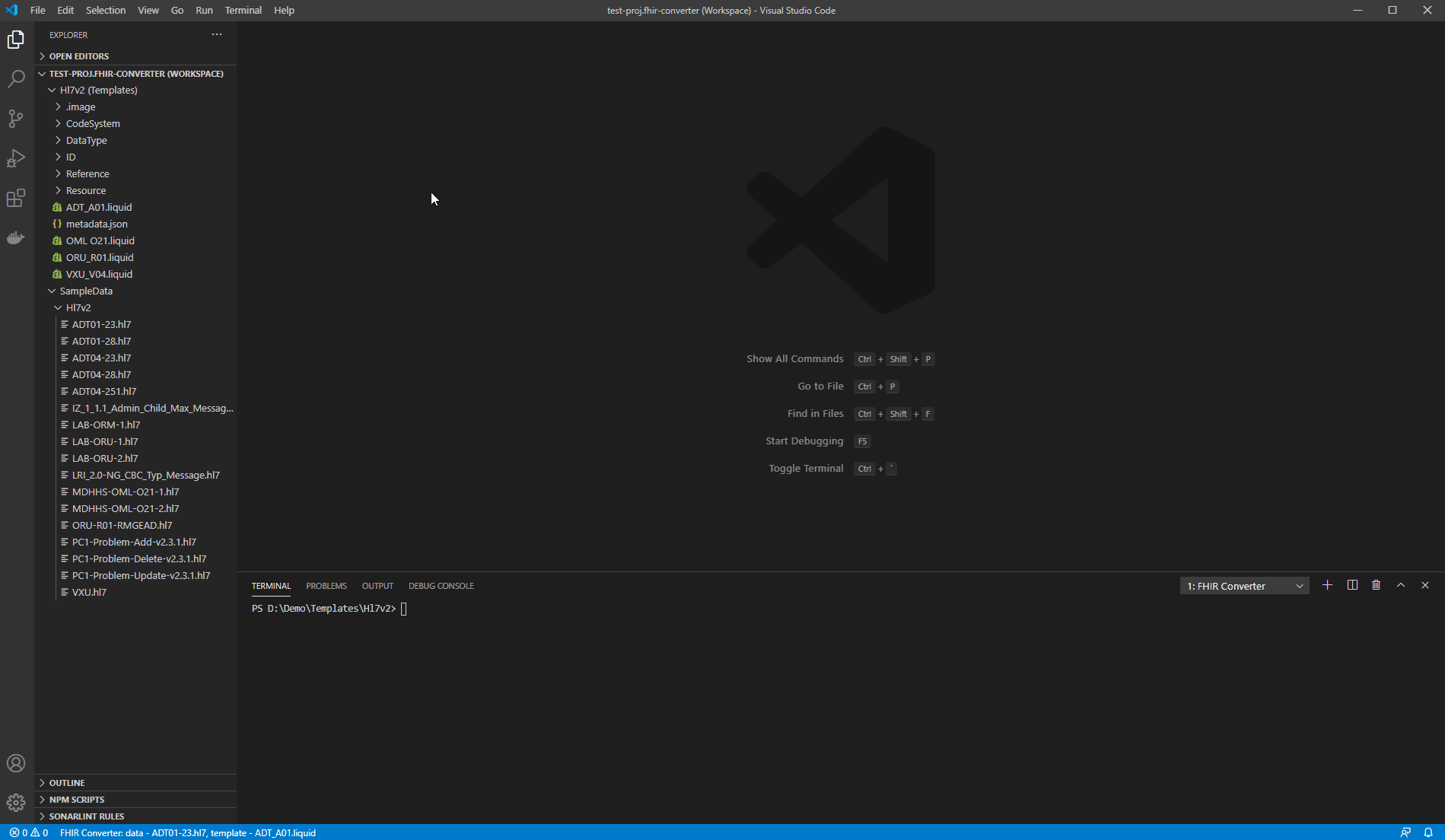Open the Source Control view icon
1445x840 pixels.
[x=16, y=119]
